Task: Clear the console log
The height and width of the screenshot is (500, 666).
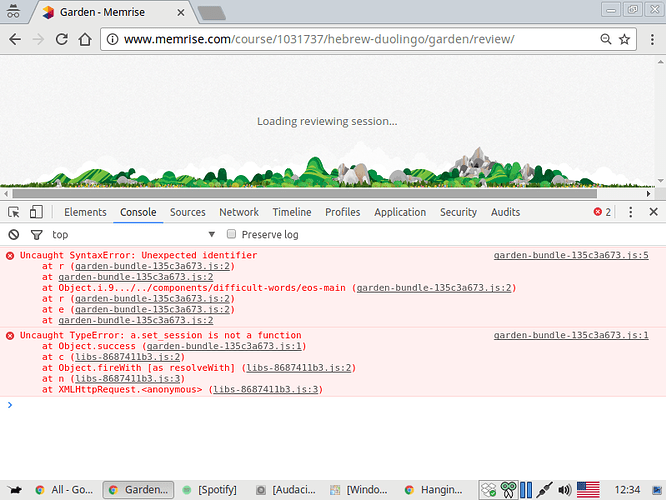Action: click(x=14, y=234)
